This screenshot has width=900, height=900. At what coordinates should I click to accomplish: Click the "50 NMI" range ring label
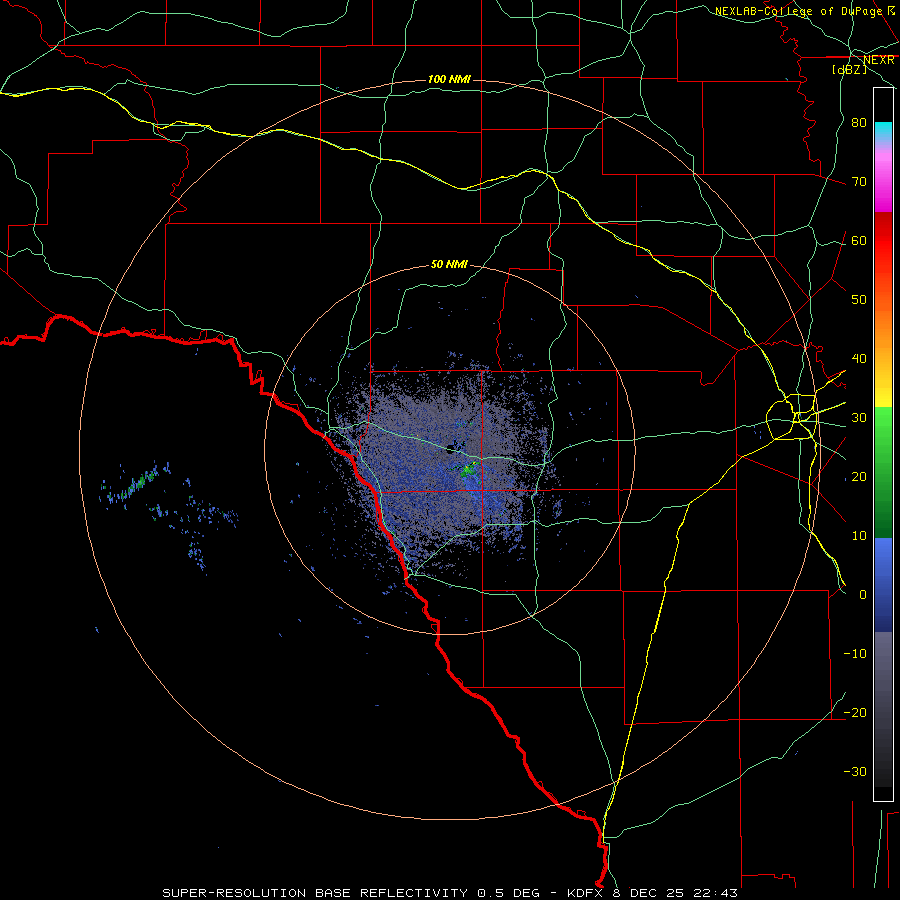[449, 264]
